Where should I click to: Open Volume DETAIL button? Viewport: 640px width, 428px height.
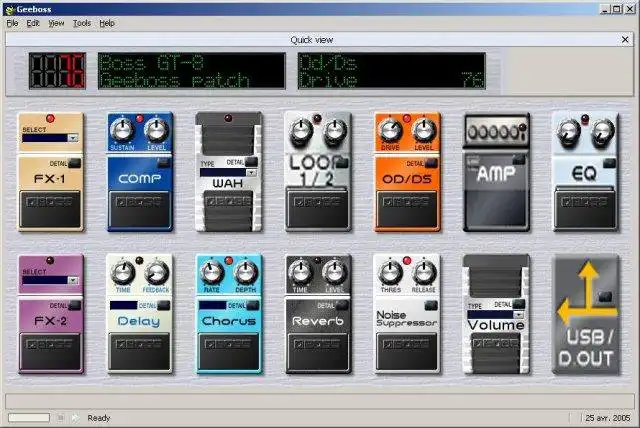point(519,304)
